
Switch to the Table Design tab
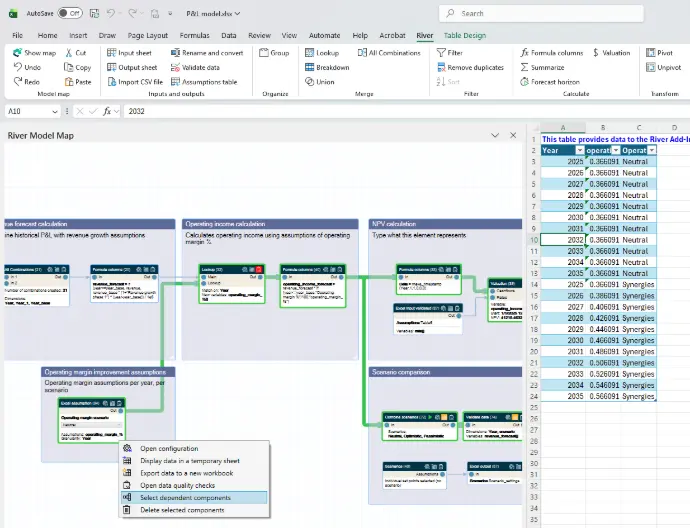pyautogui.click(x=464, y=35)
